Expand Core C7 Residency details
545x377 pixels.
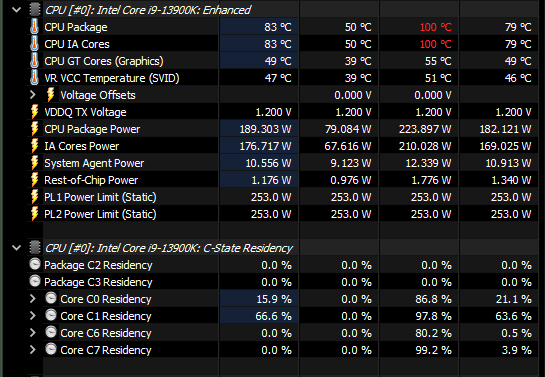pyautogui.click(x=33, y=350)
